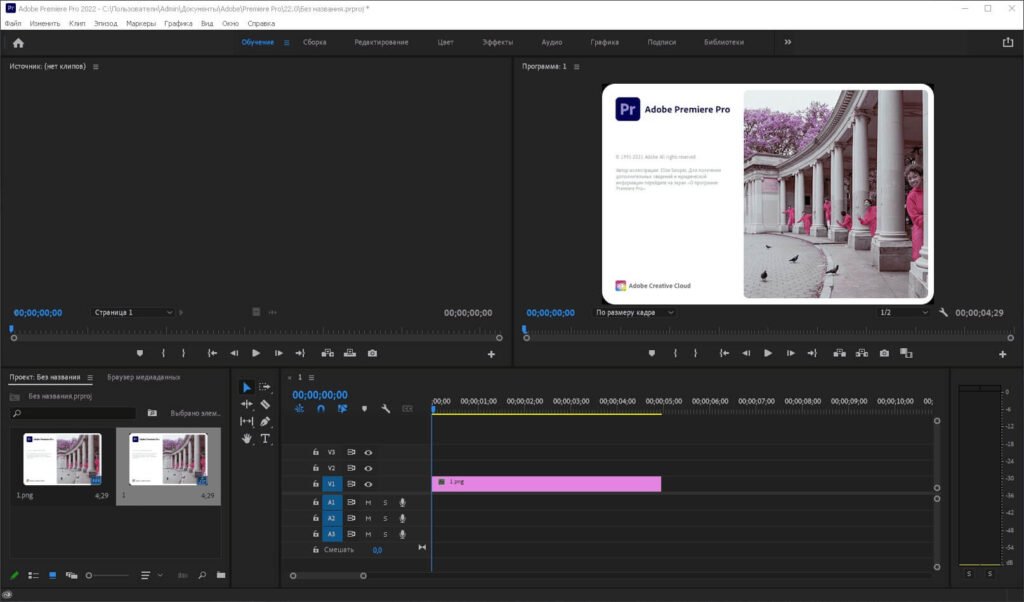Toggle visibility eye of track V2
1024x602 pixels.
pyautogui.click(x=368, y=468)
